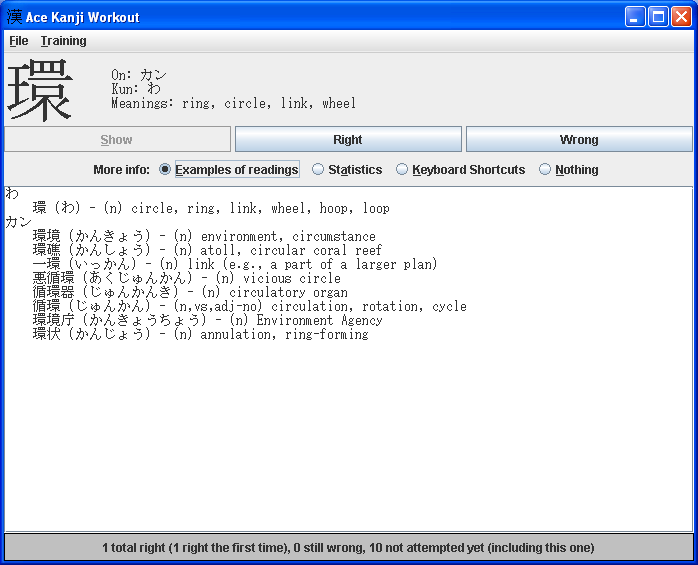Click the status bar '1 total right' summary
This screenshot has height=565, width=698.
(349, 548)
